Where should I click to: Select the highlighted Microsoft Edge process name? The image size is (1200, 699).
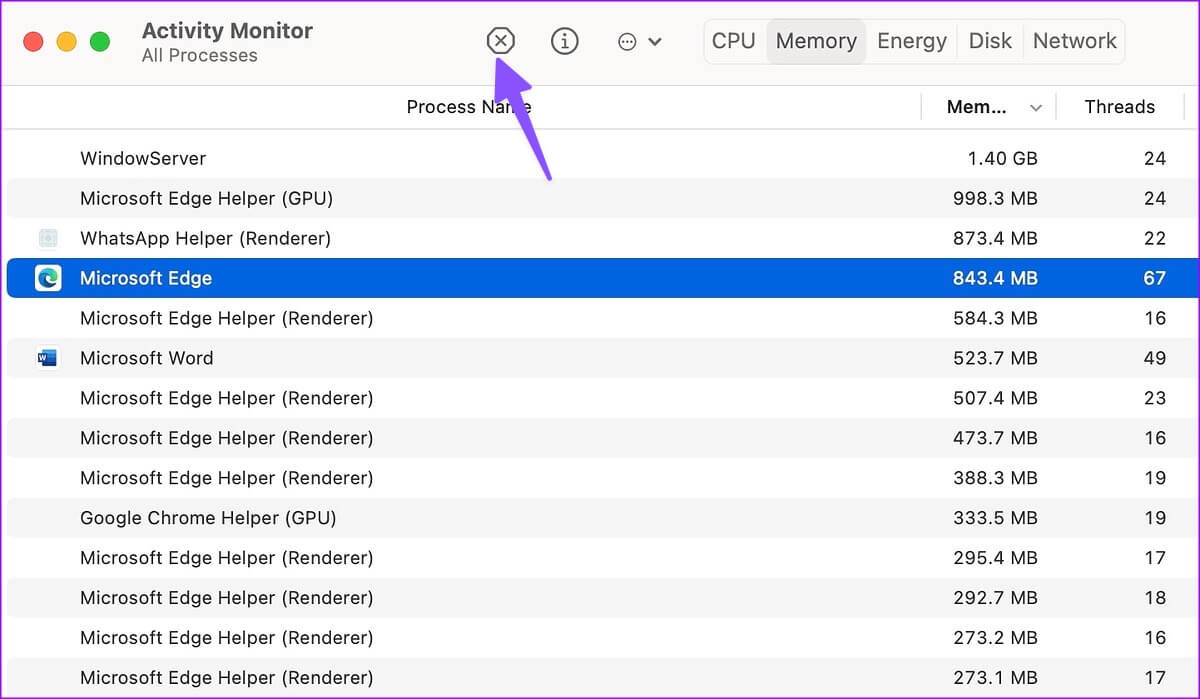pyautogui.click(x=146, y=278)
